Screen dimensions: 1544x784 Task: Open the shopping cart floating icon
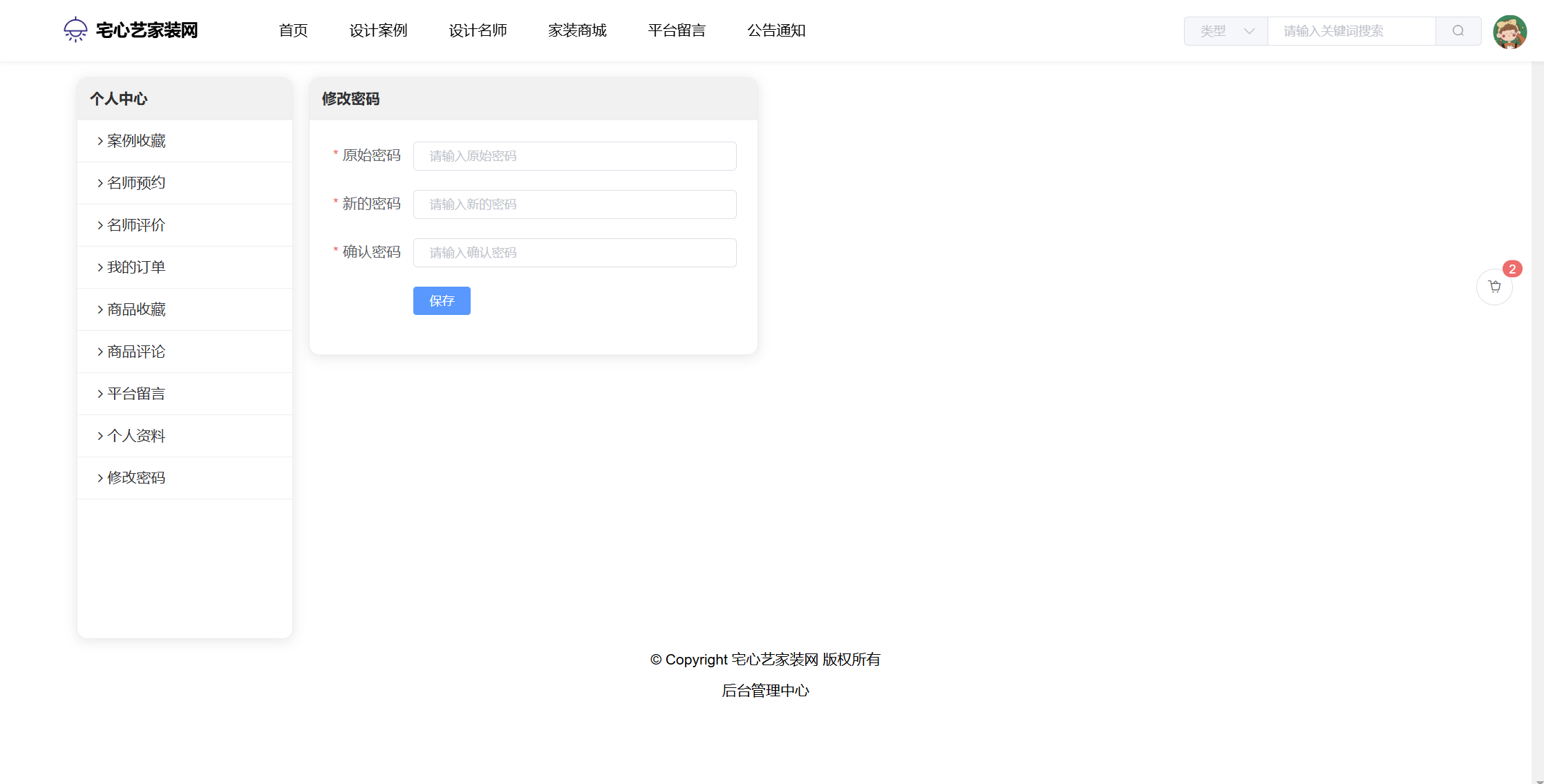tap(1494, 287)
